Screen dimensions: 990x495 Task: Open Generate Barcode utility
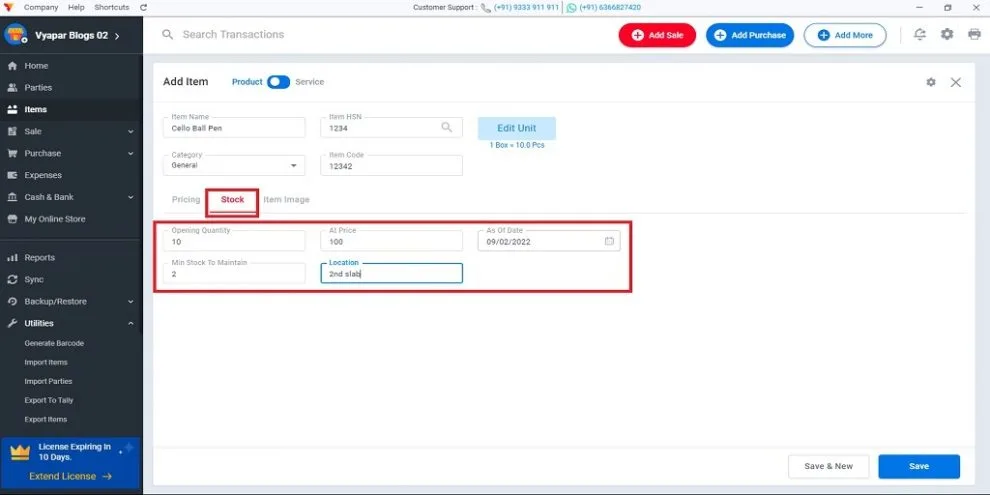point(54,343)
